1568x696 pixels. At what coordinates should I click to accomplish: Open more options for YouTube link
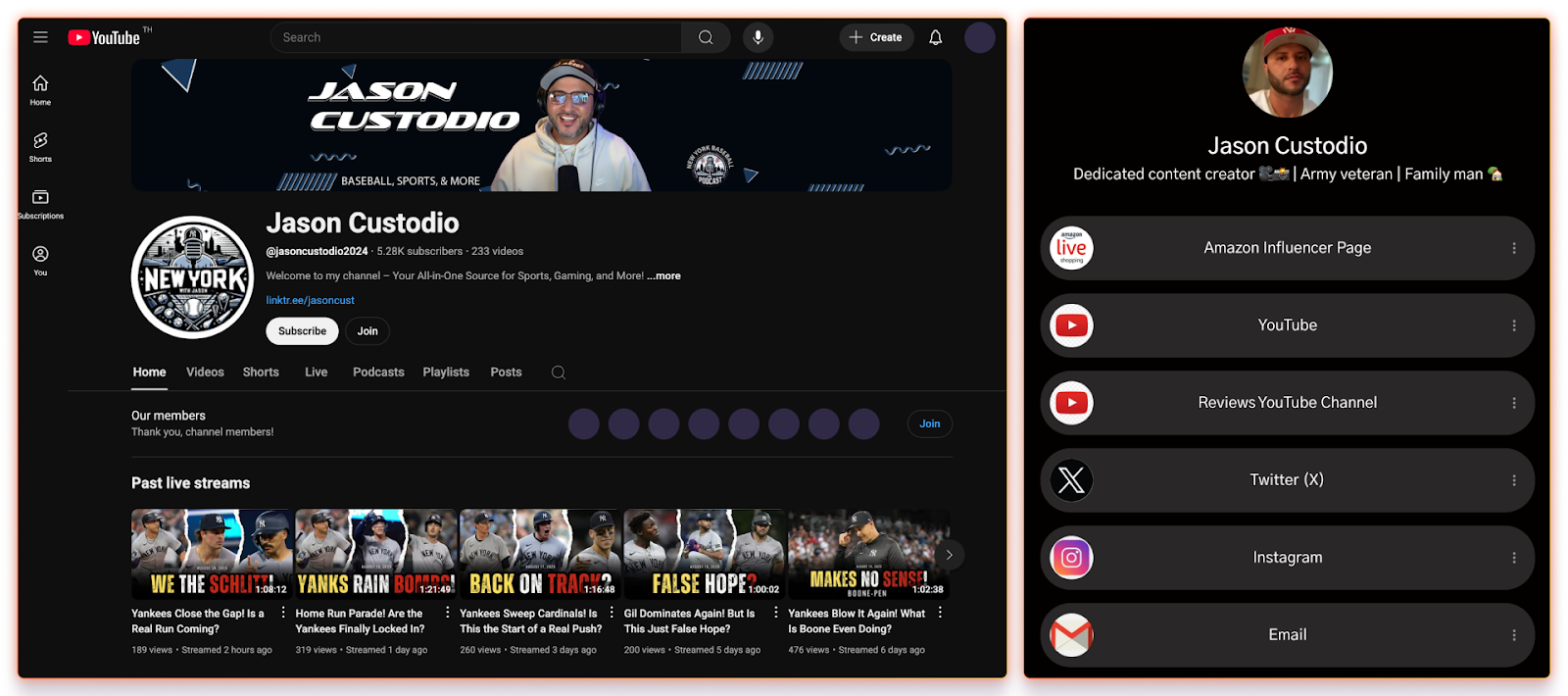[x=1514, y=325]
